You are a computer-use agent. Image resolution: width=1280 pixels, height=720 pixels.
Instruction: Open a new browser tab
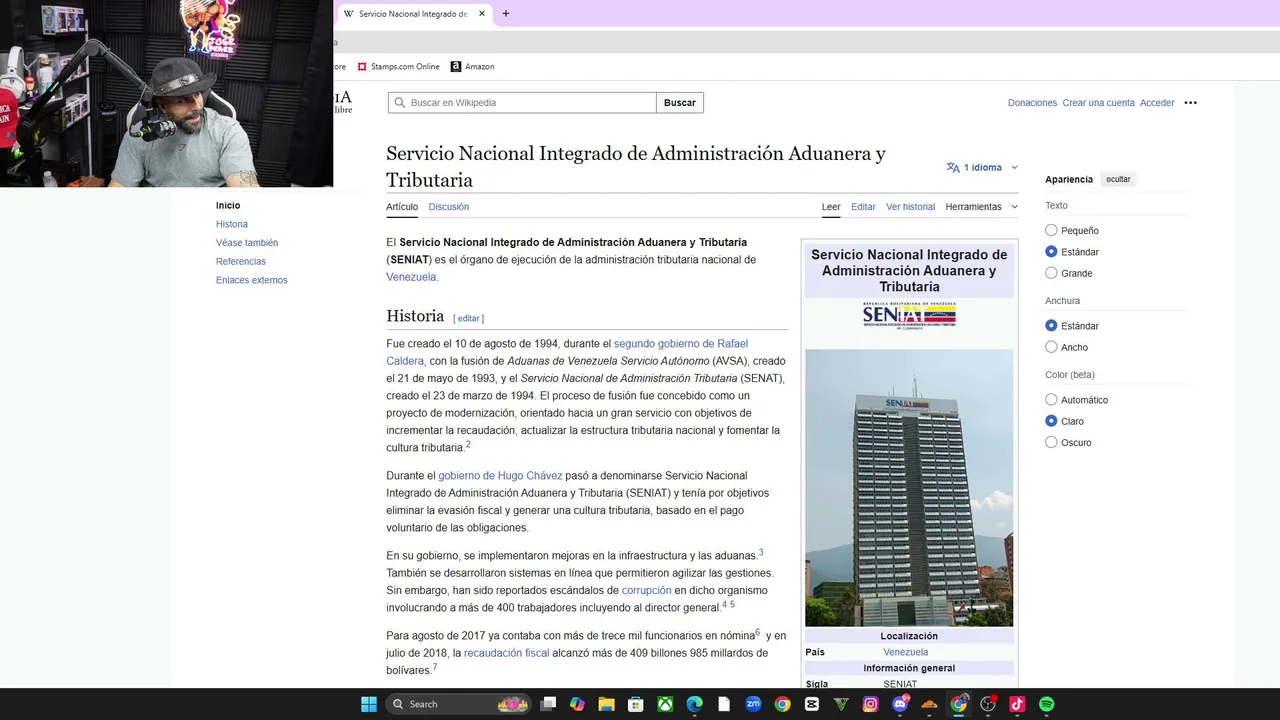(x=506, y=14)
